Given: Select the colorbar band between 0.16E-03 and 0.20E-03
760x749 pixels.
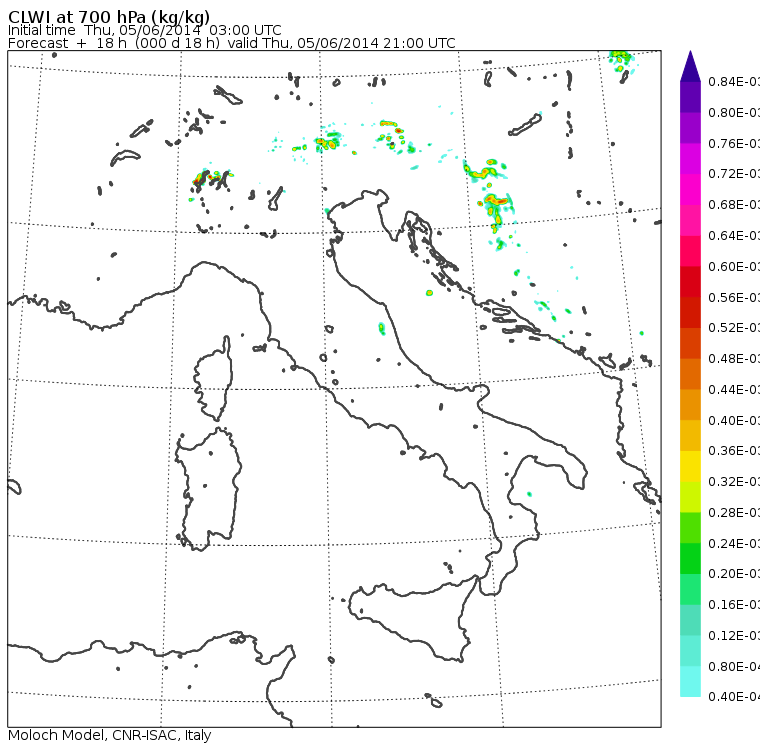Looking at the screenshot, I should tap(690, 590).
